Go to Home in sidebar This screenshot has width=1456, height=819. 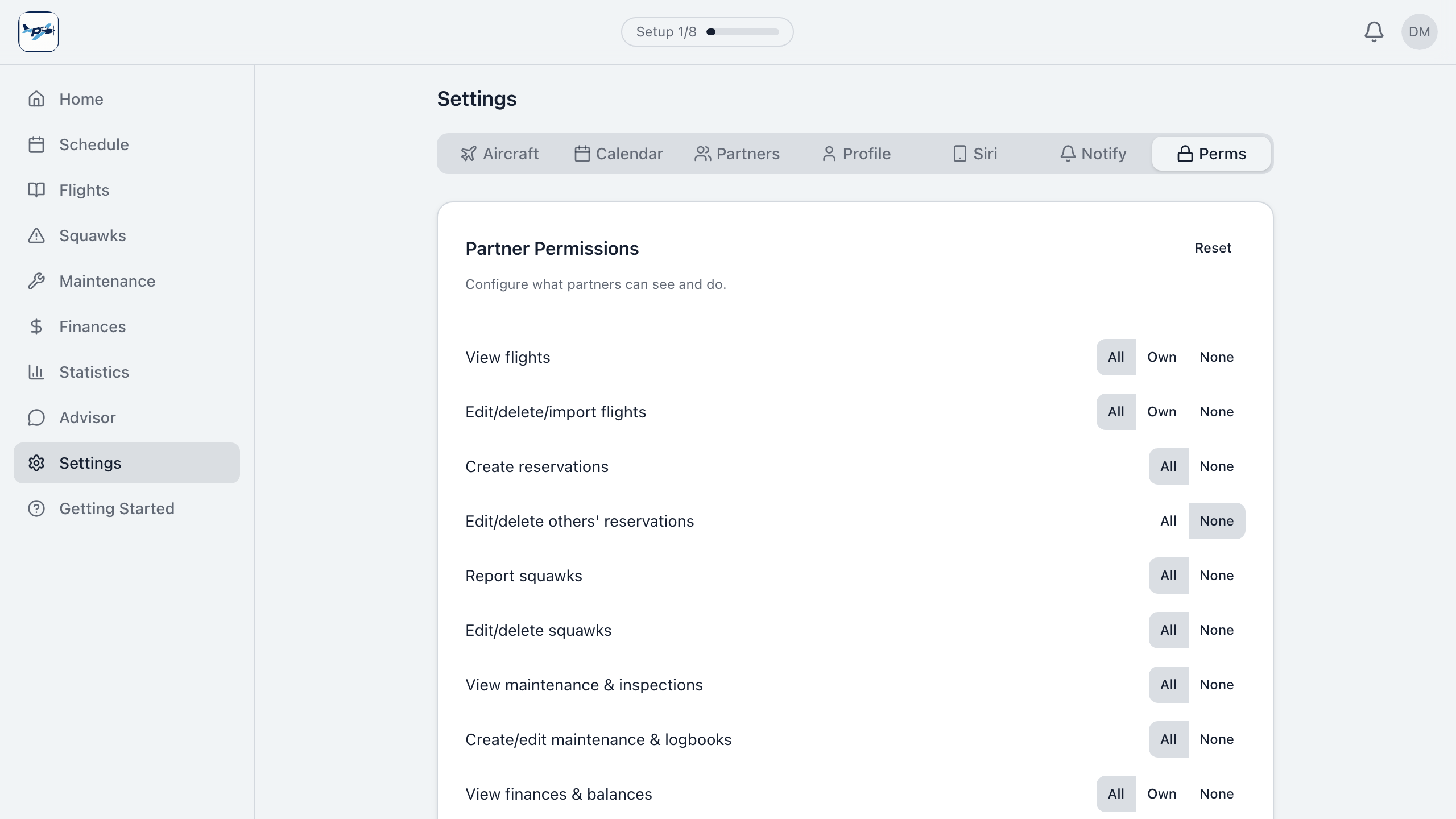[127, 99]
